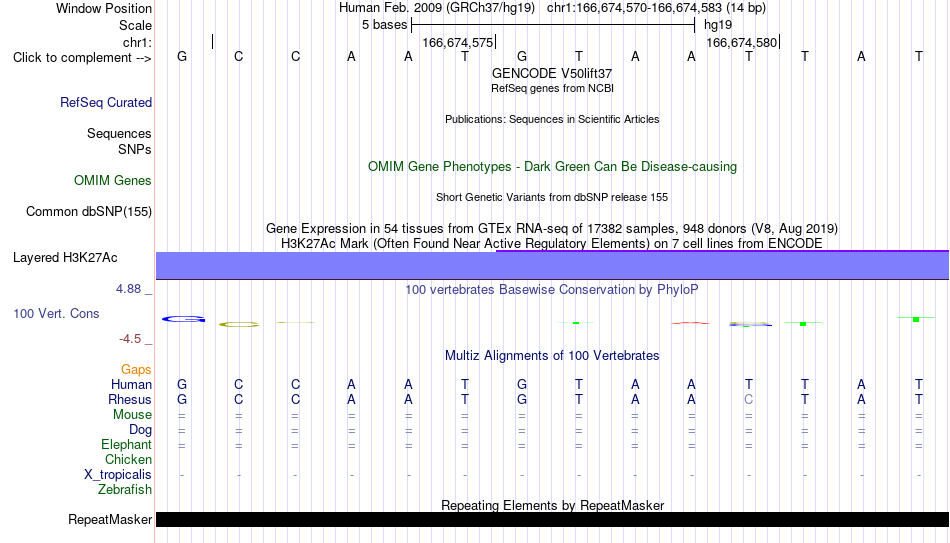The image size is (950, 543).
Task: Click 'Click to complement -->' label
Action: coord(82,58)
